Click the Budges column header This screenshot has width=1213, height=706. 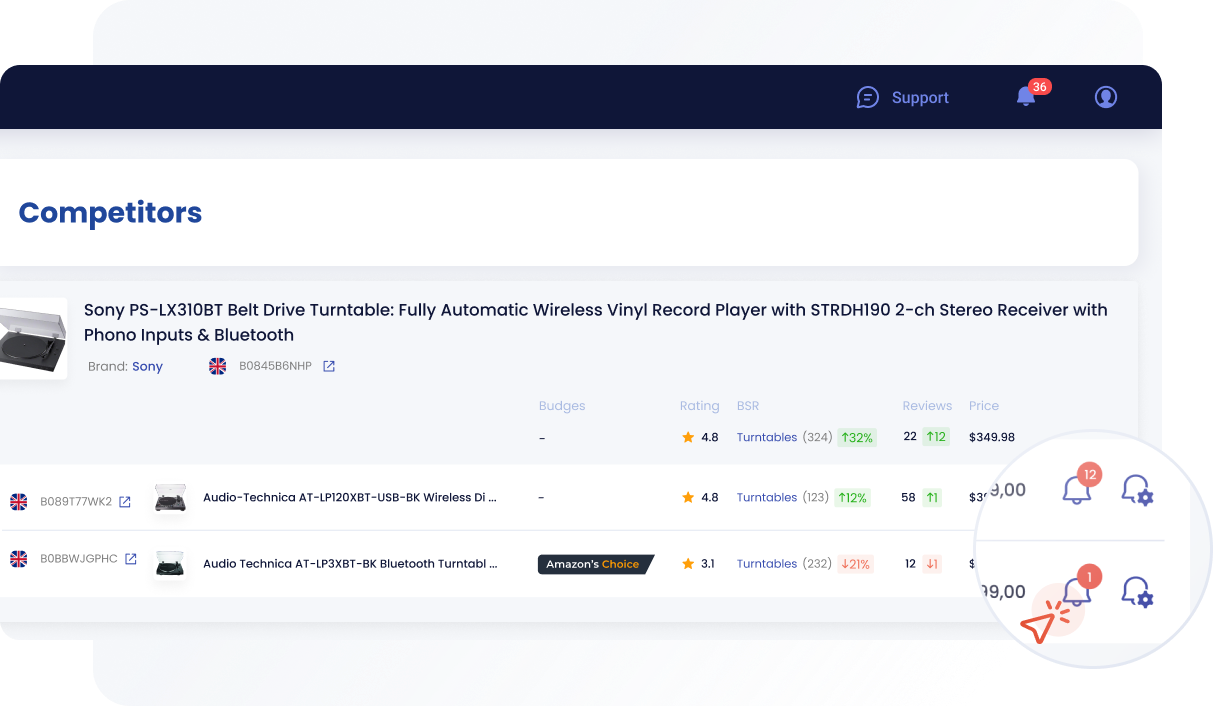[562, 406]
